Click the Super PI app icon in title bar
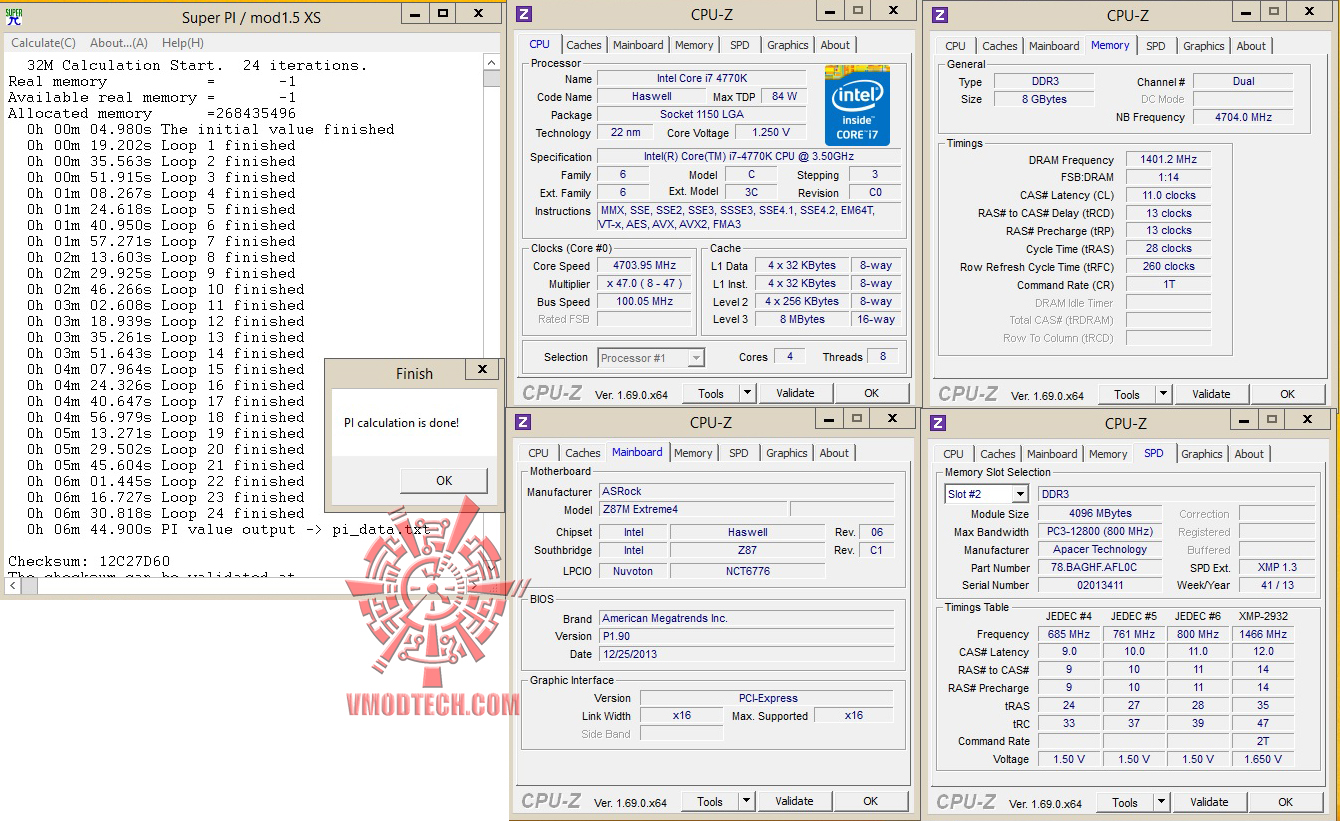Viewport: 1340px width, 821px height. click(x=12, y=16)
